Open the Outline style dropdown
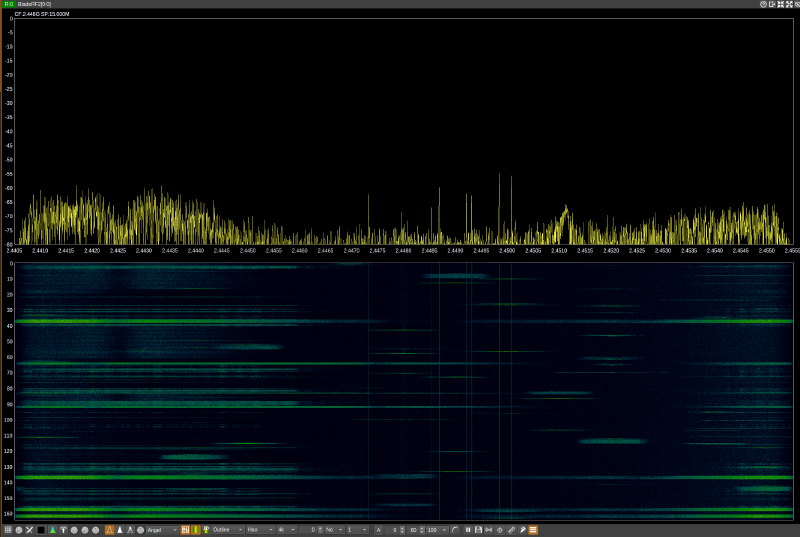 coord(226,529)
